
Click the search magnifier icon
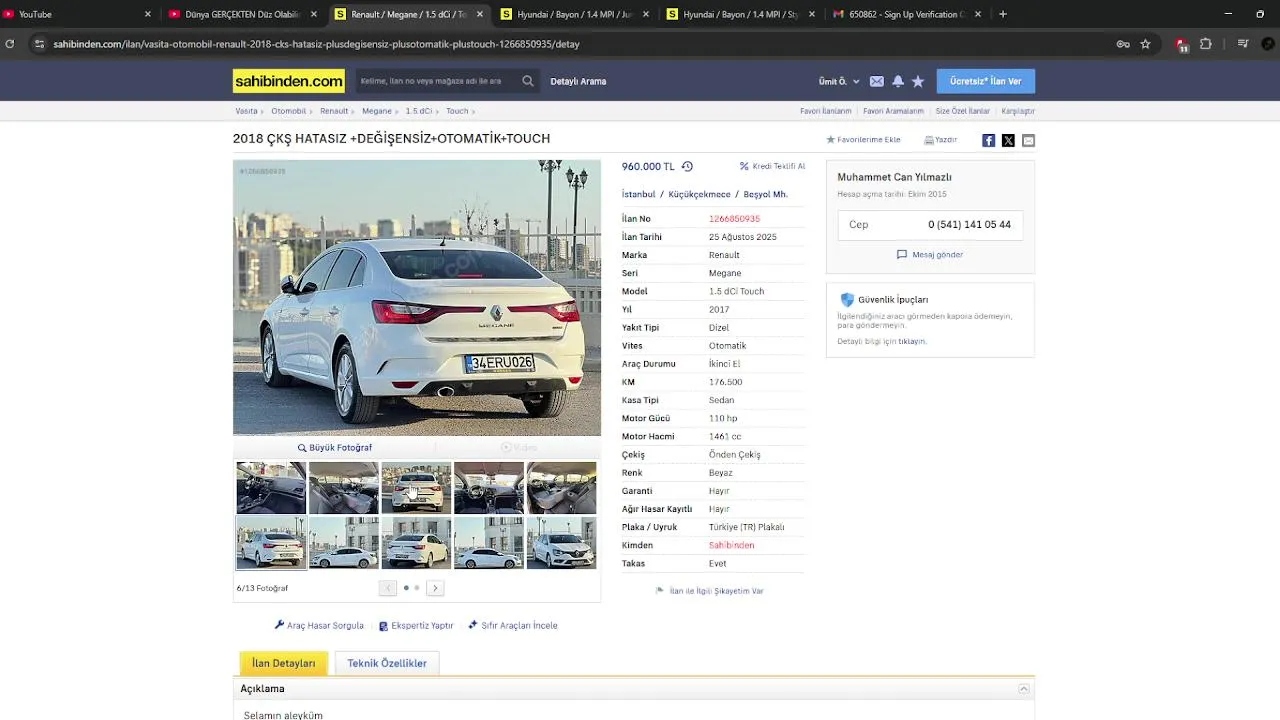(x=528, y=81)
